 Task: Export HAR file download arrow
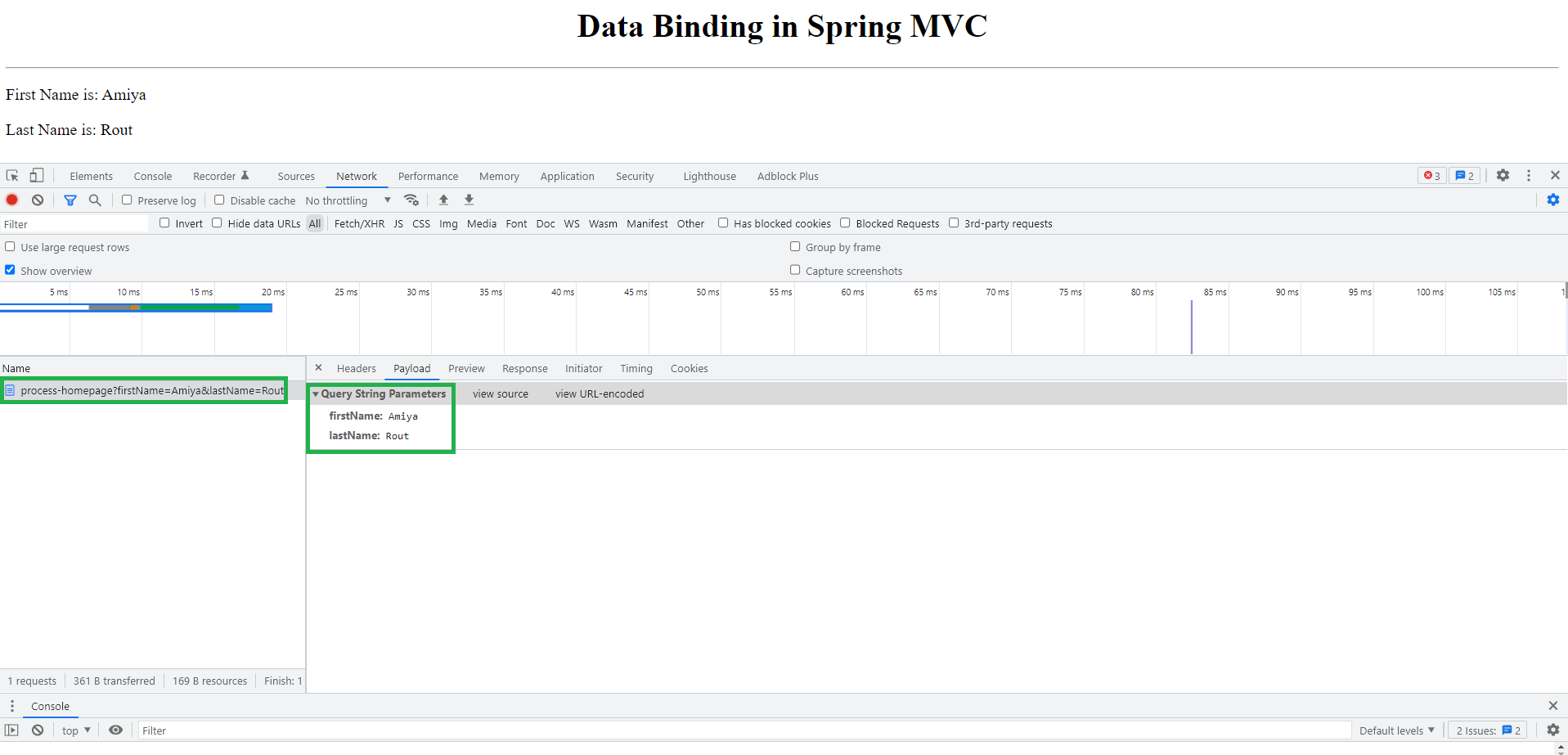pyautogui.click(x=469, y=200)
